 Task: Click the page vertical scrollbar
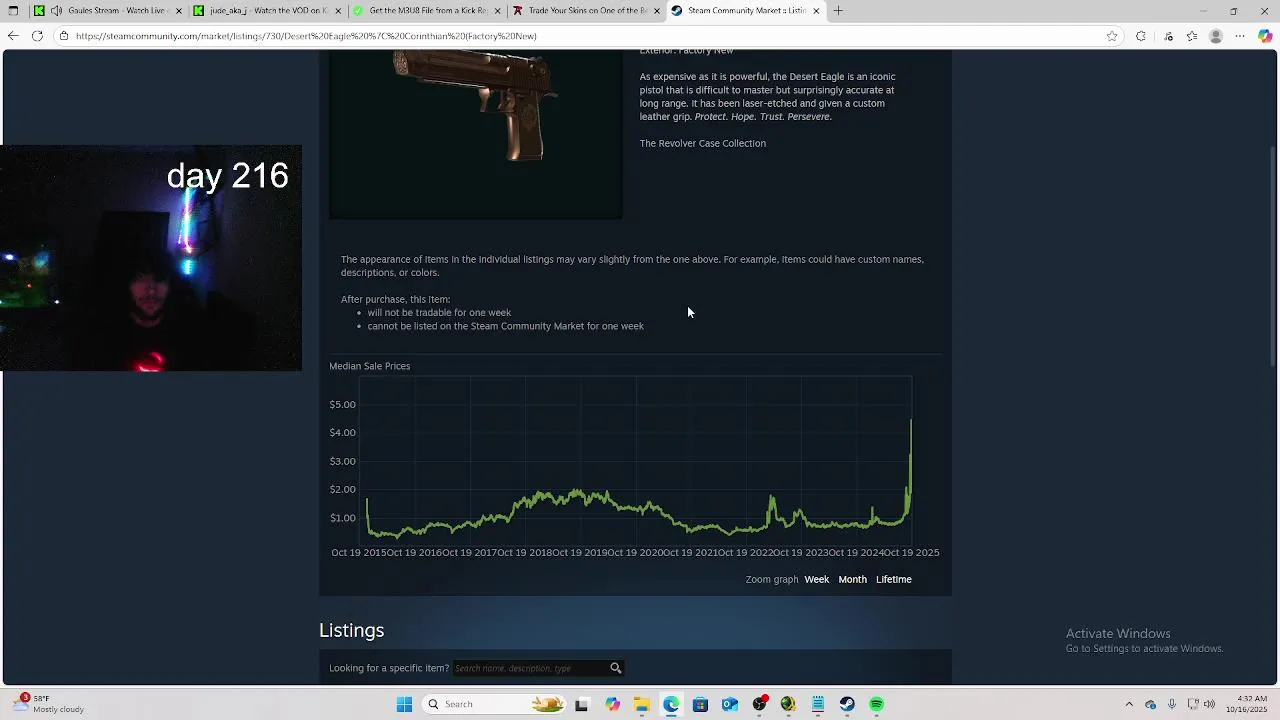[1273, 255]
